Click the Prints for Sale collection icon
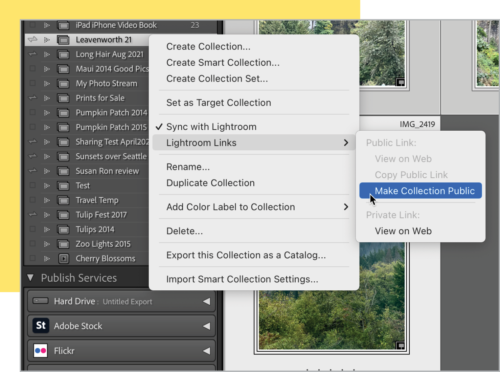 63,98
